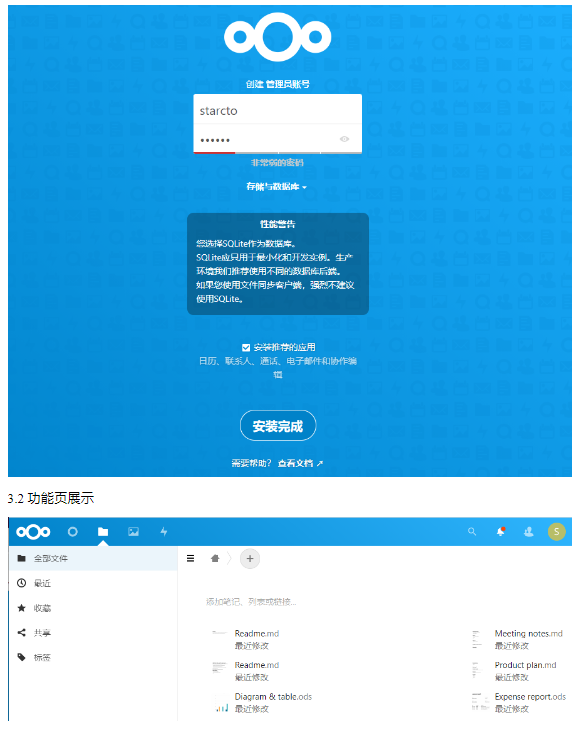Expand the 存储与数据库 dropdown

277,187
